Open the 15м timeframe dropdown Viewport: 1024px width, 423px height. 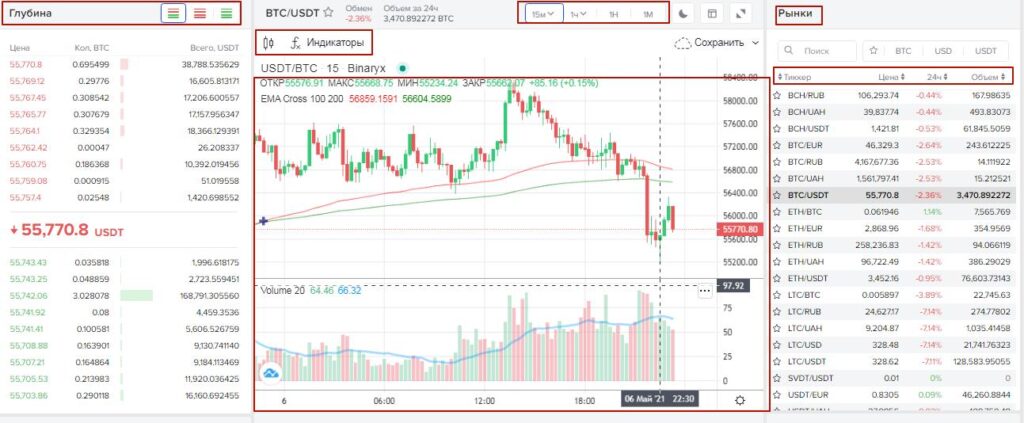point(543,14)
